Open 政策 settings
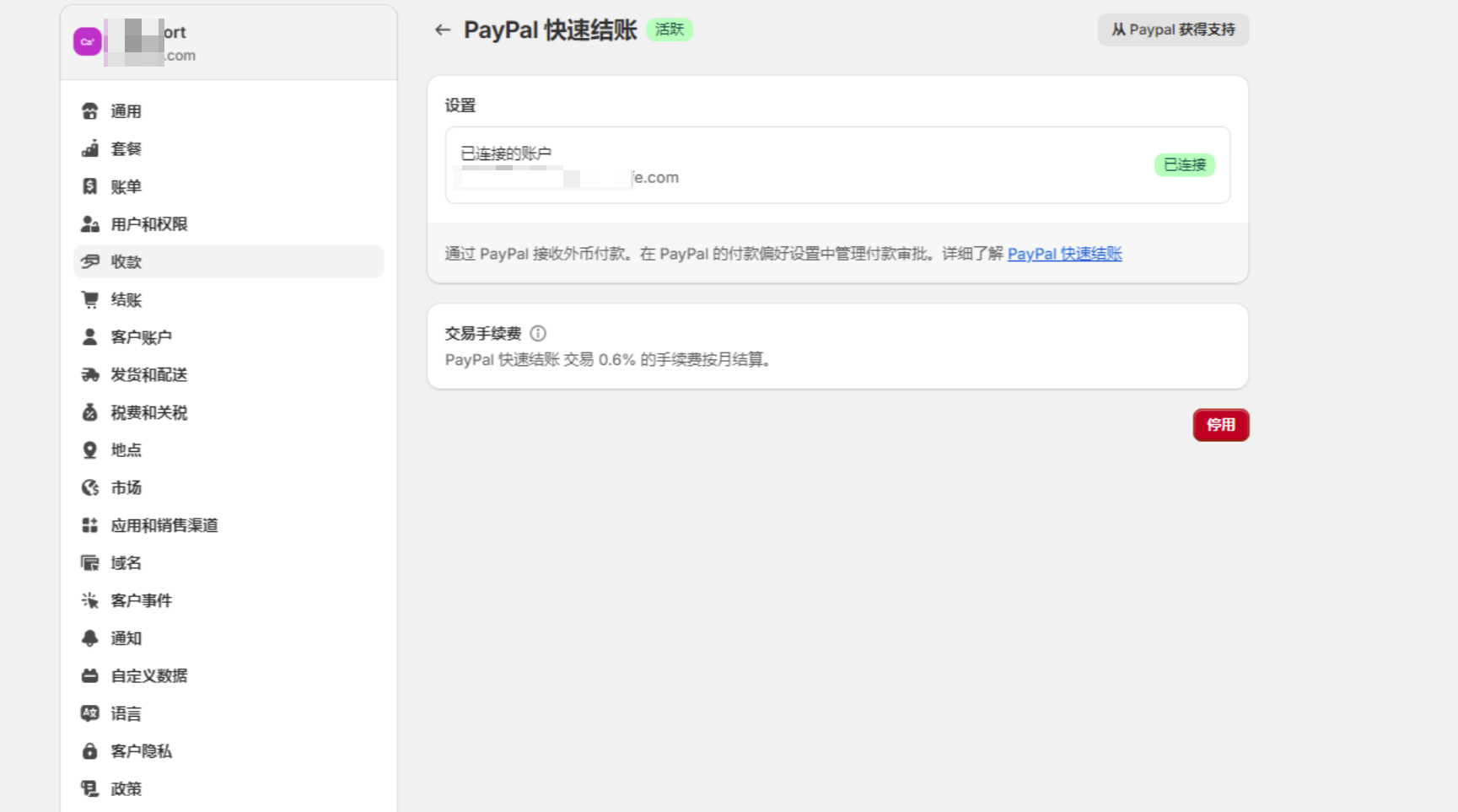 coord(229,788)
